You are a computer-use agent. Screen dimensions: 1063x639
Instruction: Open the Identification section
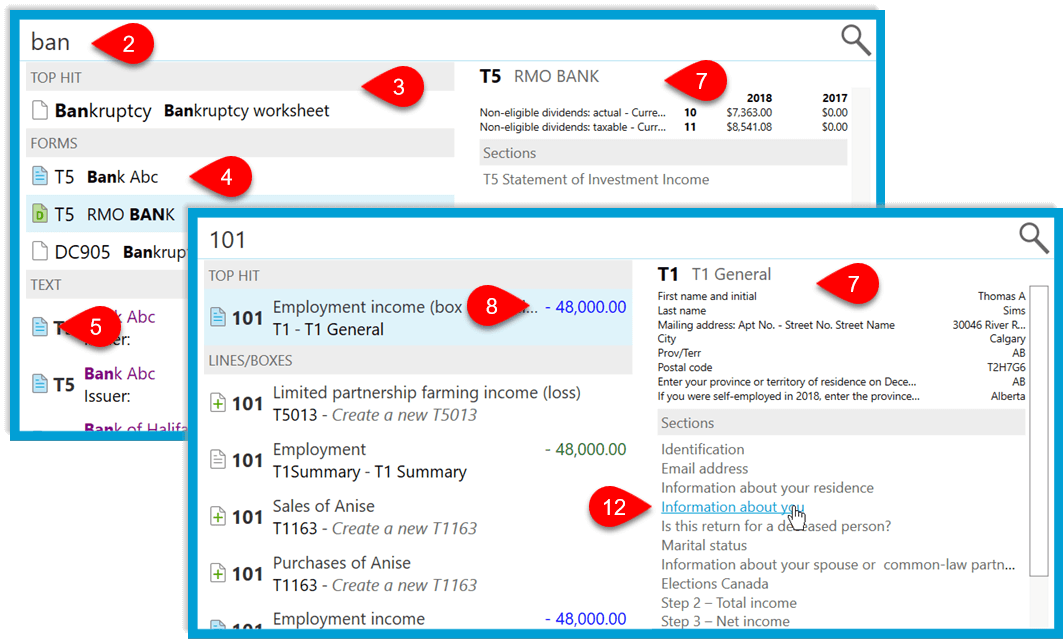(x=702, y=449)
